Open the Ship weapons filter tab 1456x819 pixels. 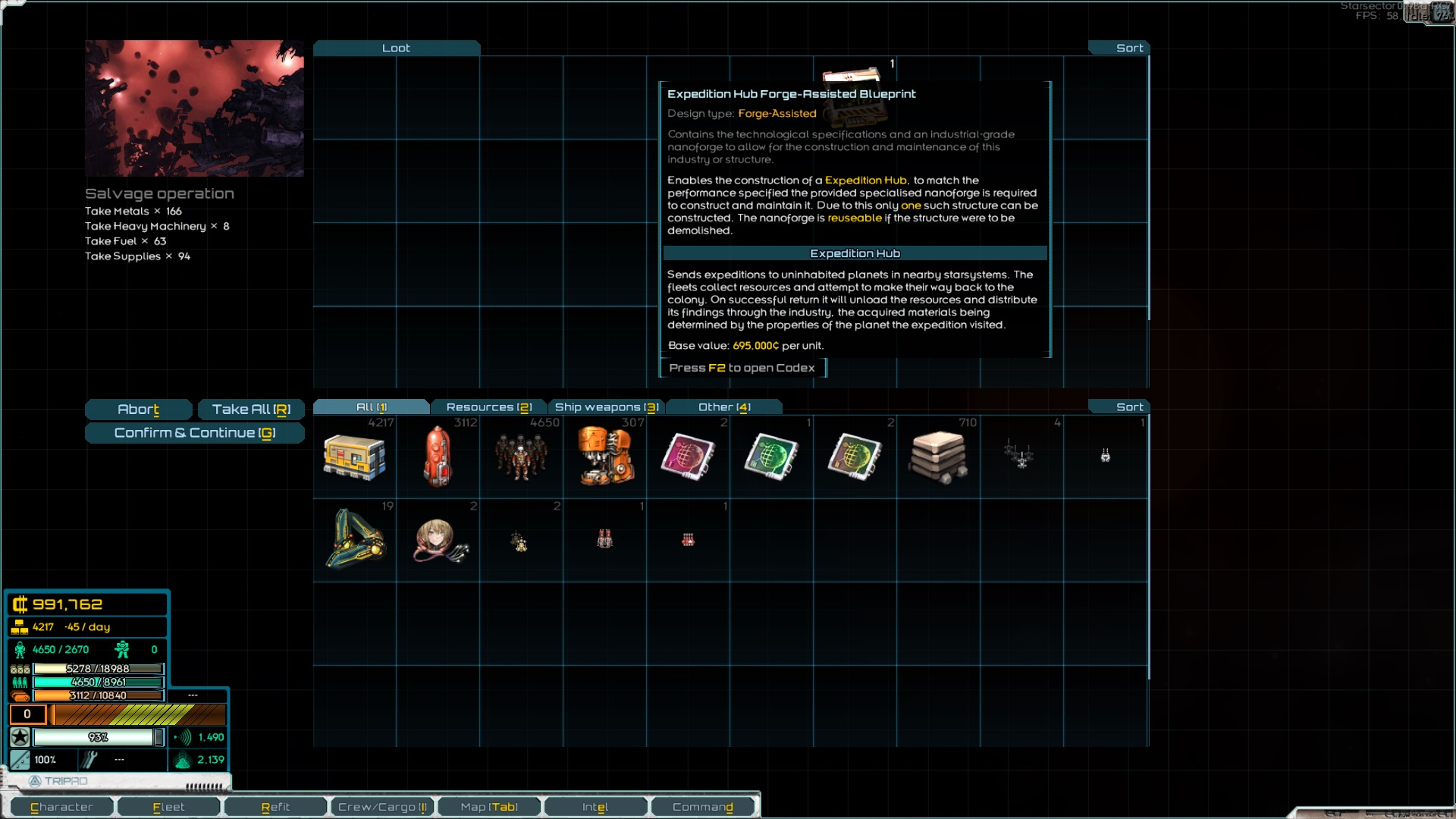click(x=605, y=407)
